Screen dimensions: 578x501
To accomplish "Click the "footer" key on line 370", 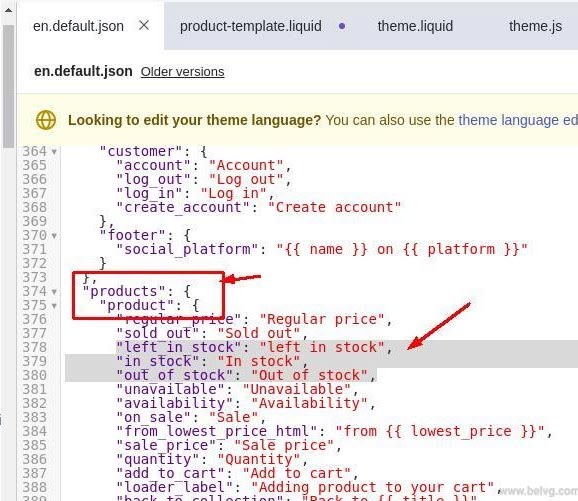I will (132, 236).
